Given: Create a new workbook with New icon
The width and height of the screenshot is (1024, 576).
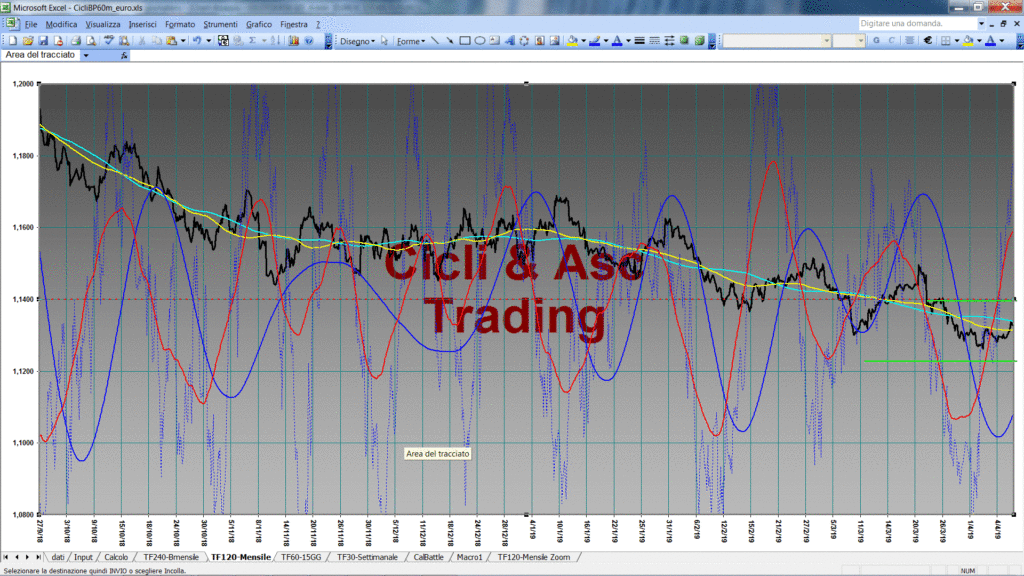Looking at the screenshot, I should click(13, 40).
